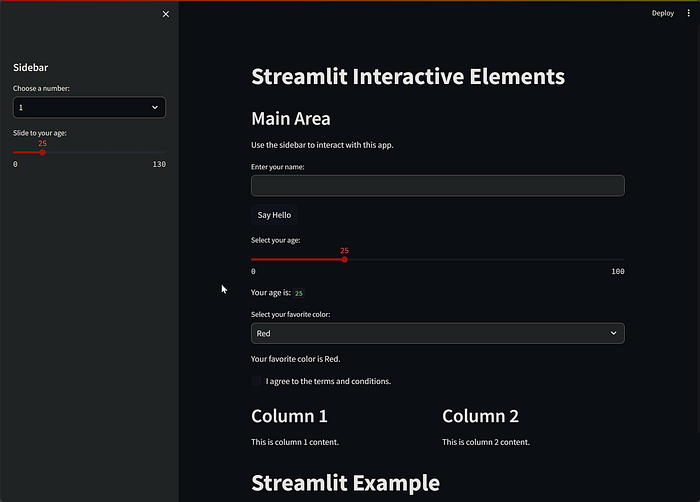
Task: Open the 'Choose a number' dropdown
Action: click(x=89, y=108)
